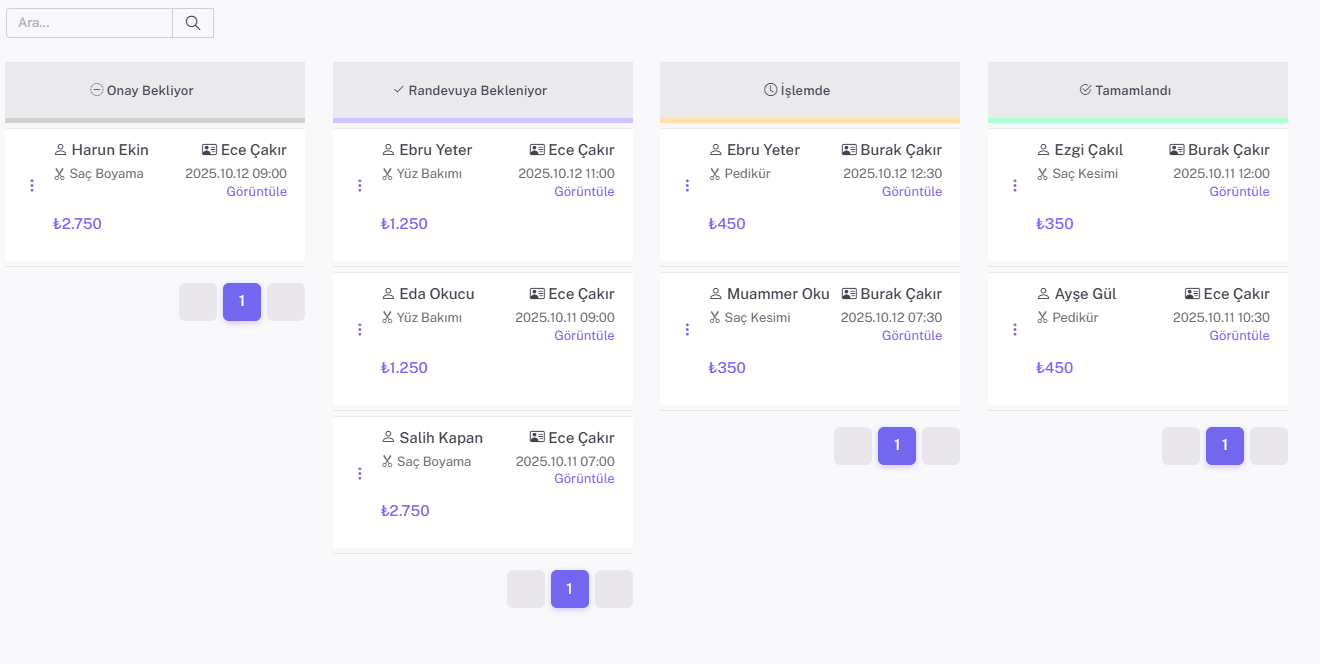This screenshot has height=664, width=1320.
Task: Go to next page in Randevuya Bekleniyor column
Action: click(614, 589)
